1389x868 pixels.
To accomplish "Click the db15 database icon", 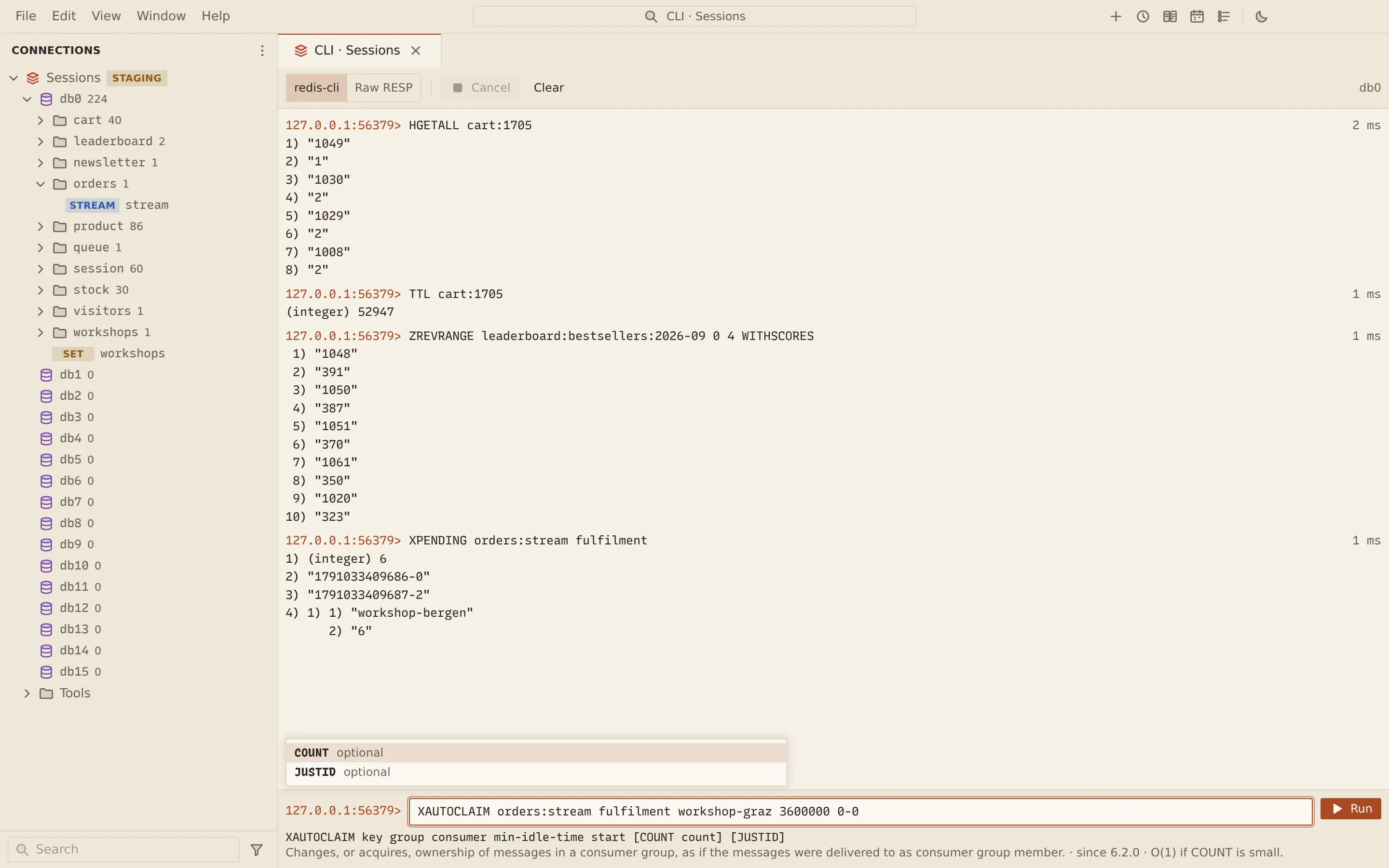I will tap(46, 672).
